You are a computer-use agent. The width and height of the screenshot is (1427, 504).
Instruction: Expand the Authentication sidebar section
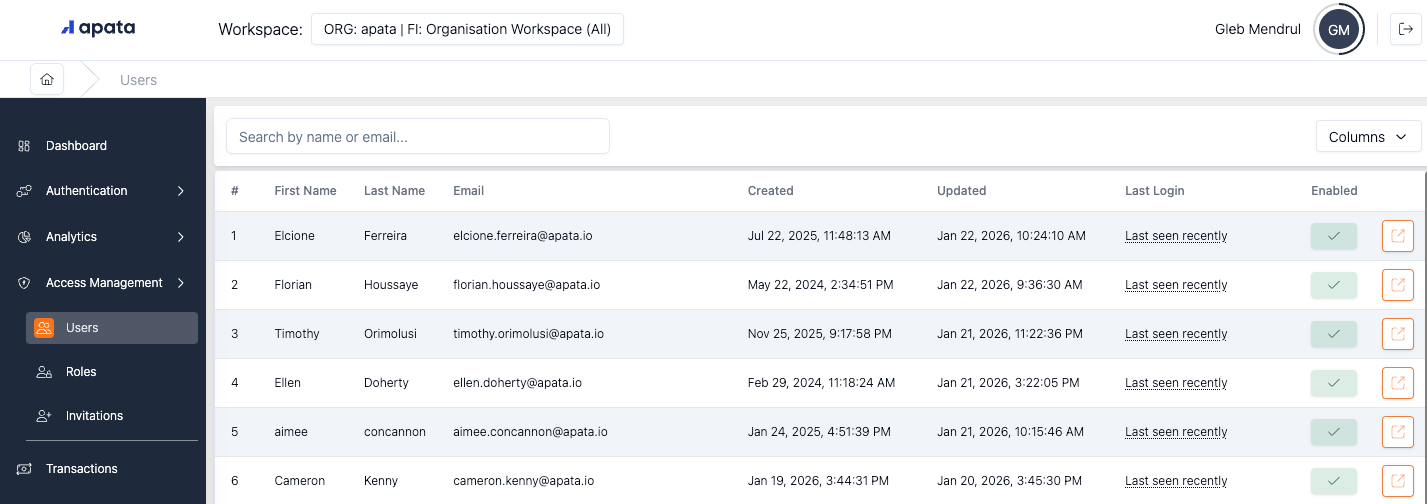(103, 191)
